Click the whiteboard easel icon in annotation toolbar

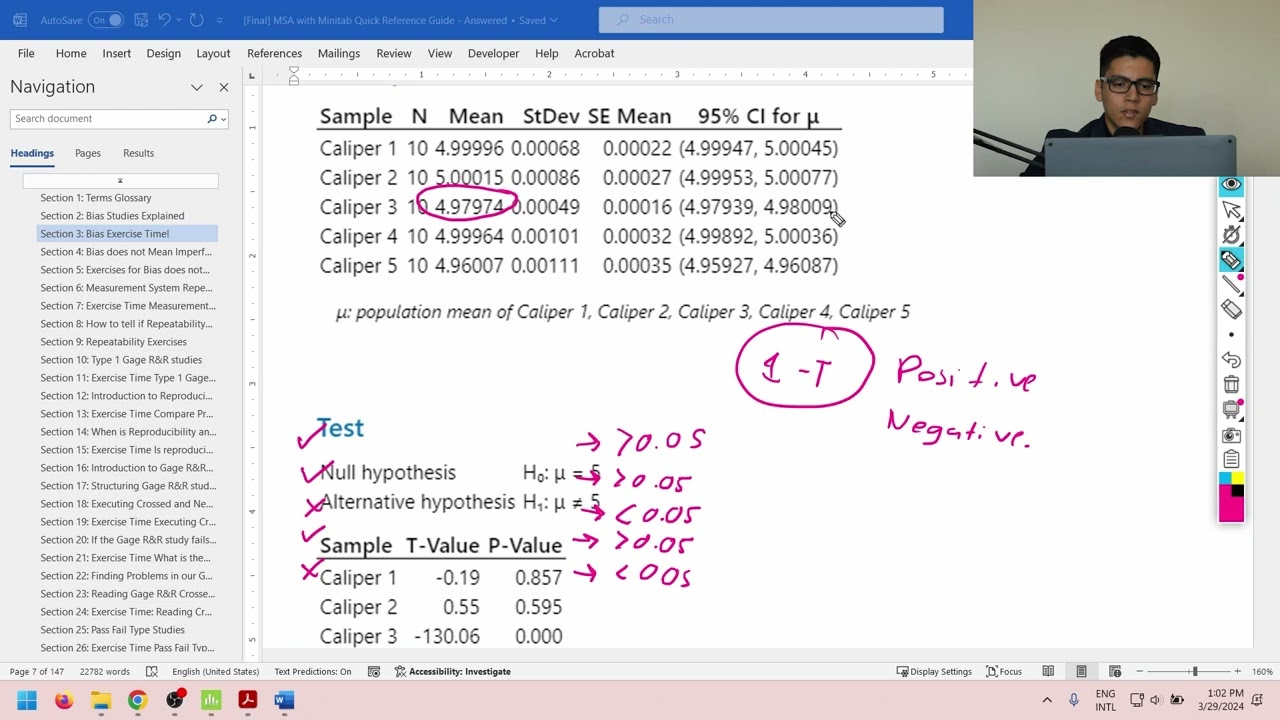click(x=1231, y=409)
